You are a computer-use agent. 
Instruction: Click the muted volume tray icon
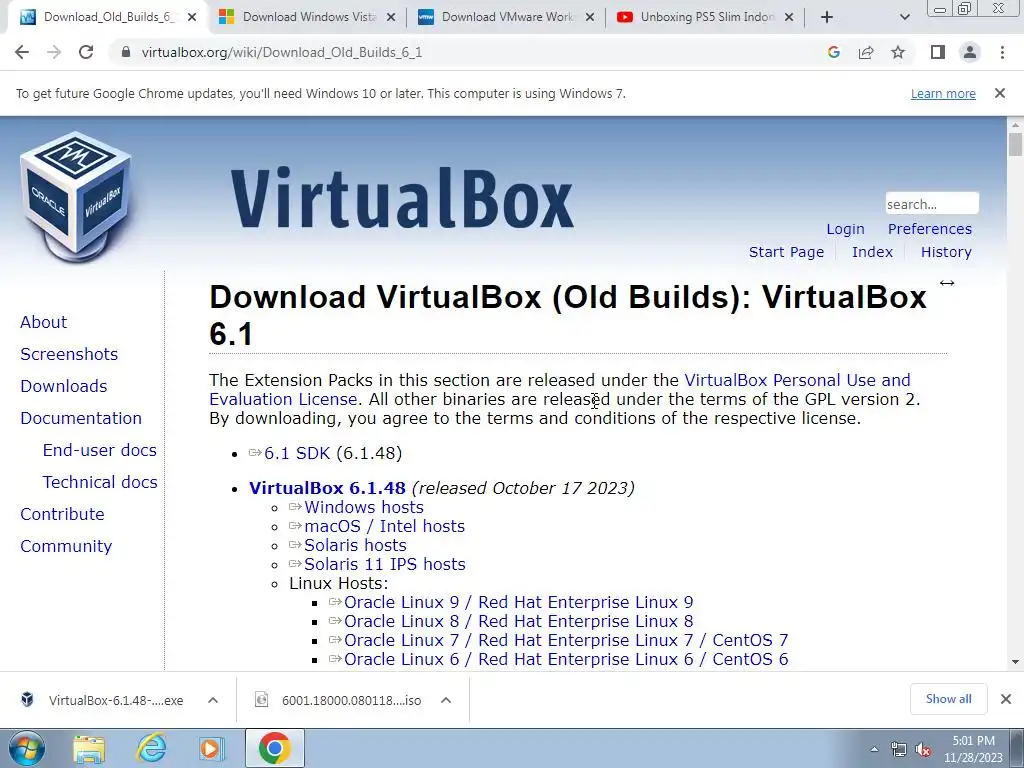pos(923,750)
